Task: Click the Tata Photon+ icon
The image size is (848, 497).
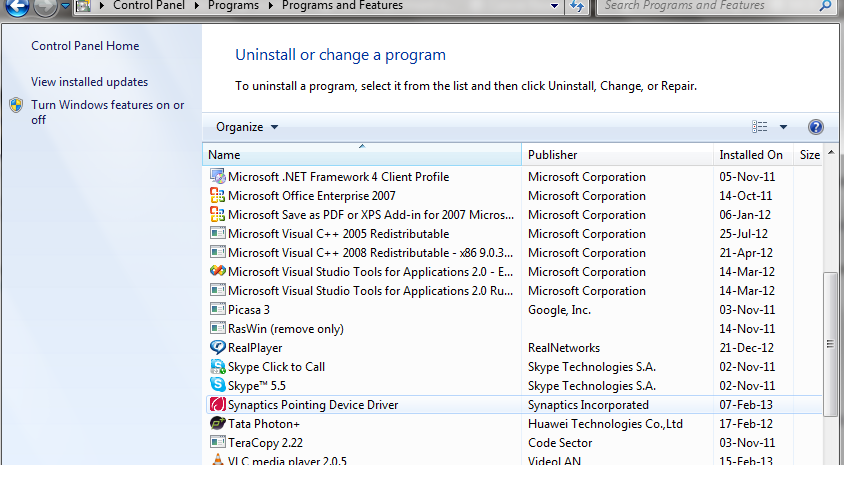Action: click(x=218, y=424)
